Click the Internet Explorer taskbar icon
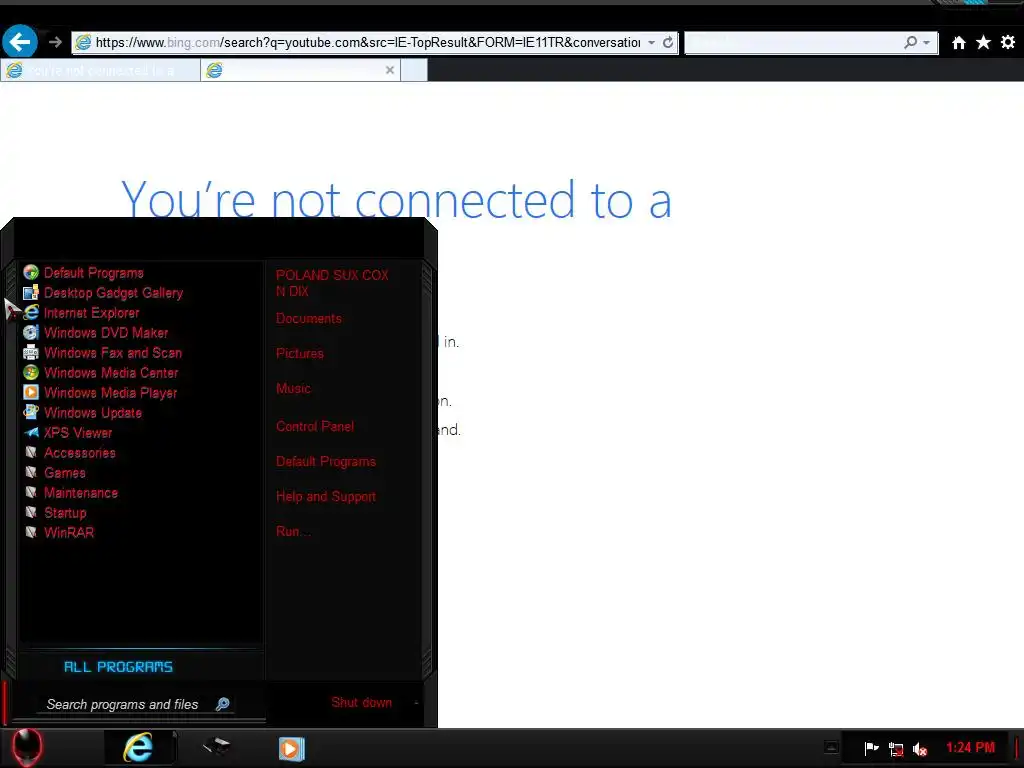1024x768 pixels. point(138,748)
